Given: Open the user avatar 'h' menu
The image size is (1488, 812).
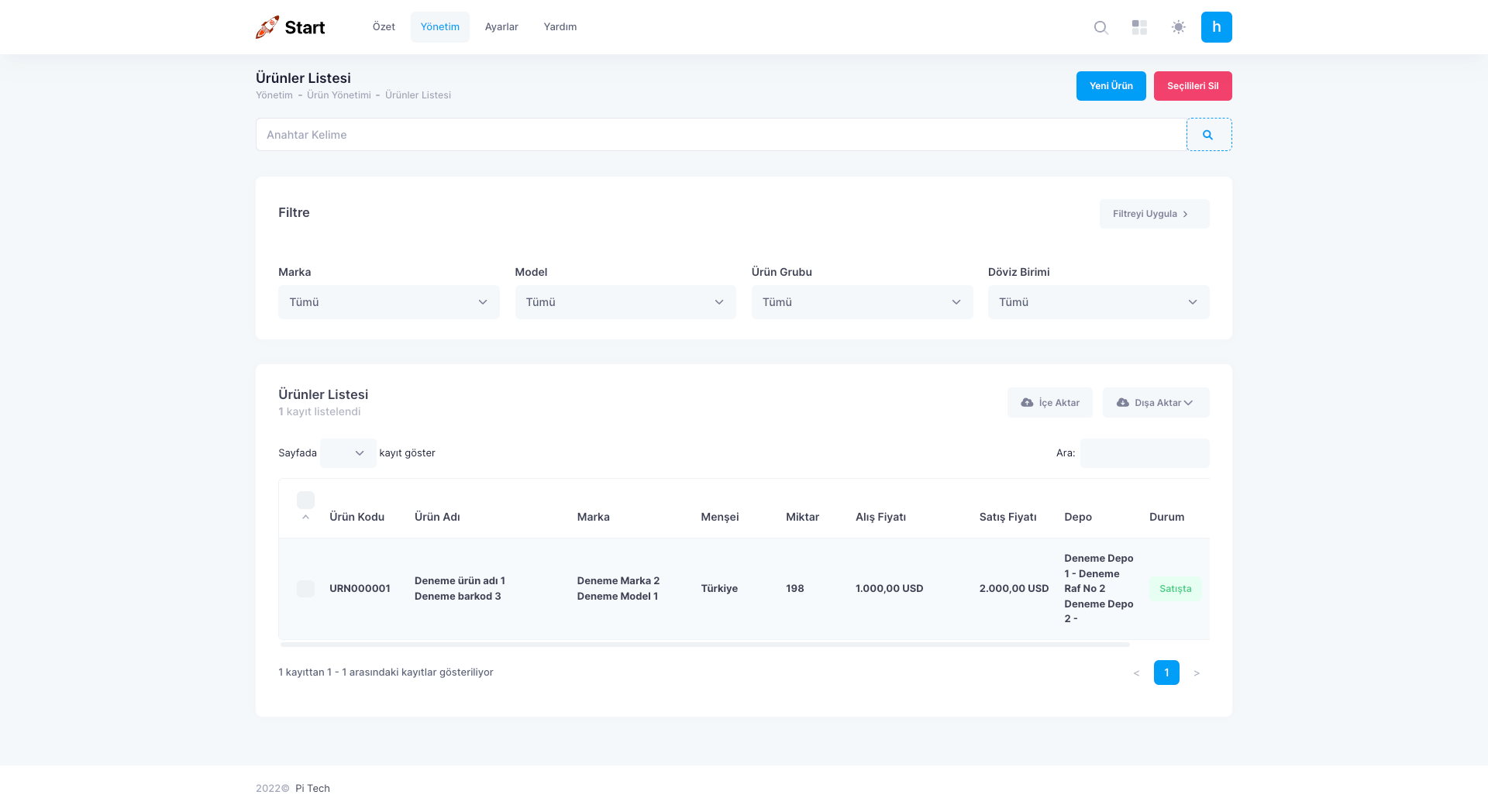Looking at the screenshot, I should click(x=1216, y=27).
